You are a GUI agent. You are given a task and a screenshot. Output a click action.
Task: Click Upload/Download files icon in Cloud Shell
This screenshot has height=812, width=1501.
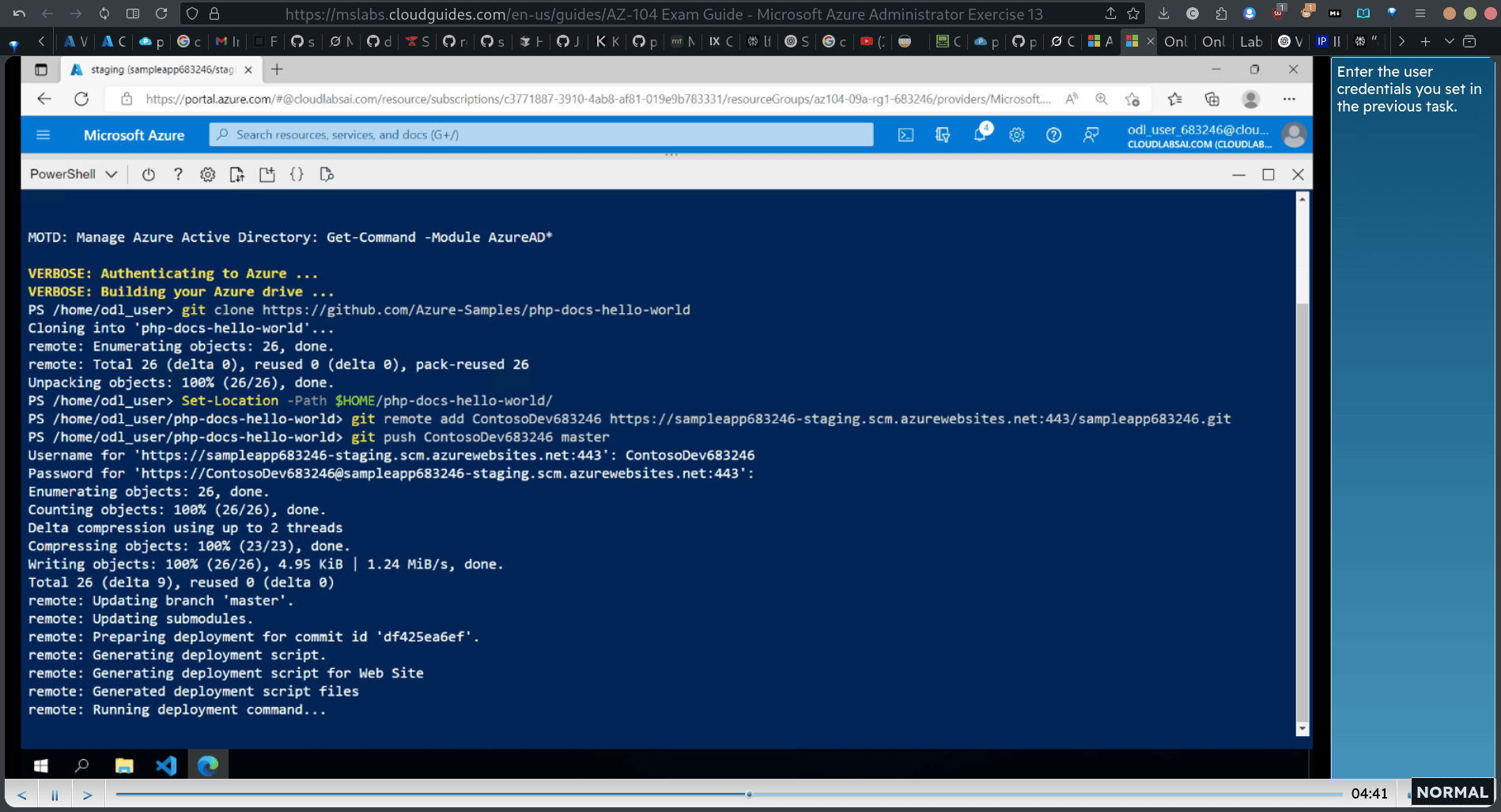click(236, 175)
